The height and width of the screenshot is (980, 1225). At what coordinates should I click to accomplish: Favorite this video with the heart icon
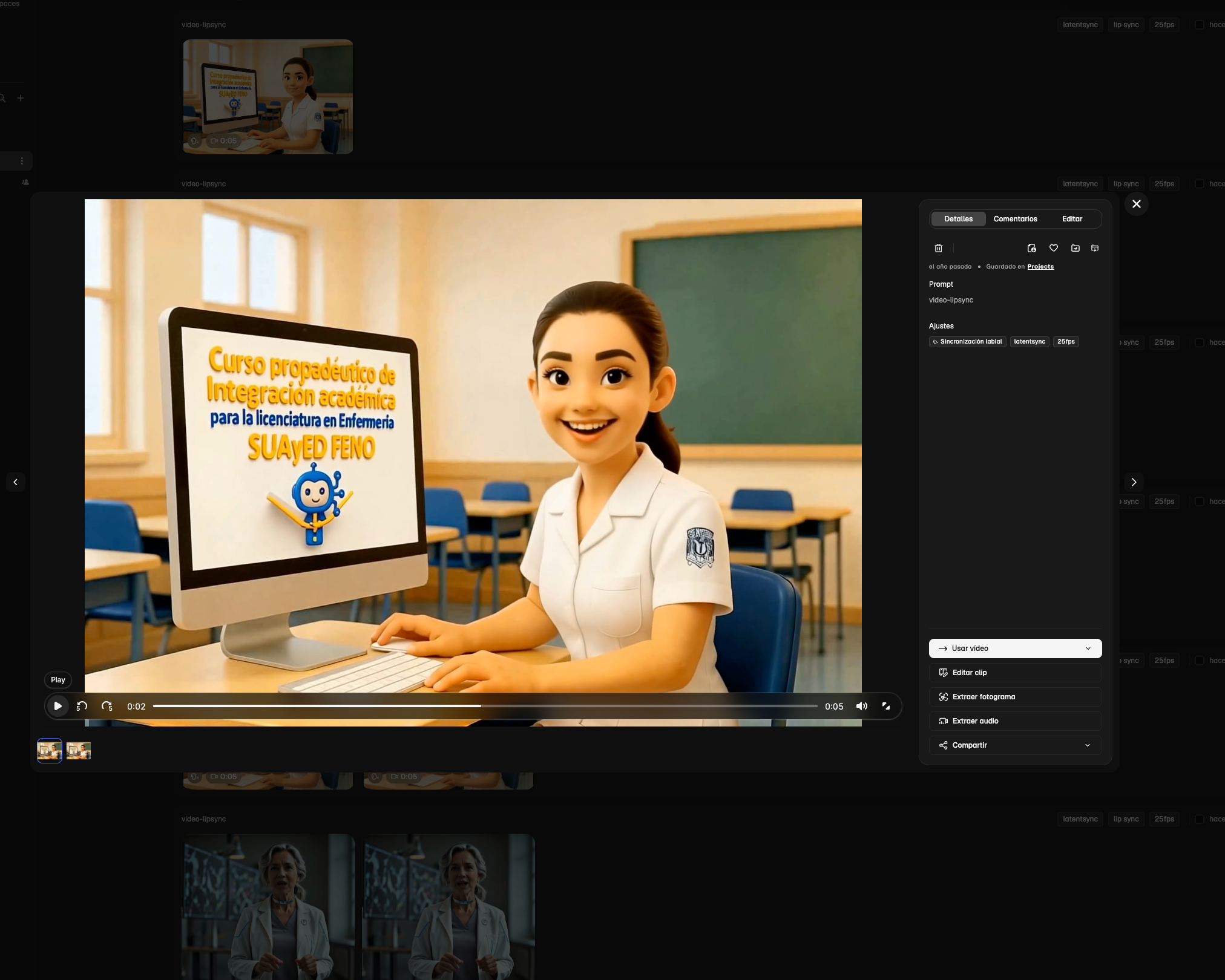[x=1054, y=248]
